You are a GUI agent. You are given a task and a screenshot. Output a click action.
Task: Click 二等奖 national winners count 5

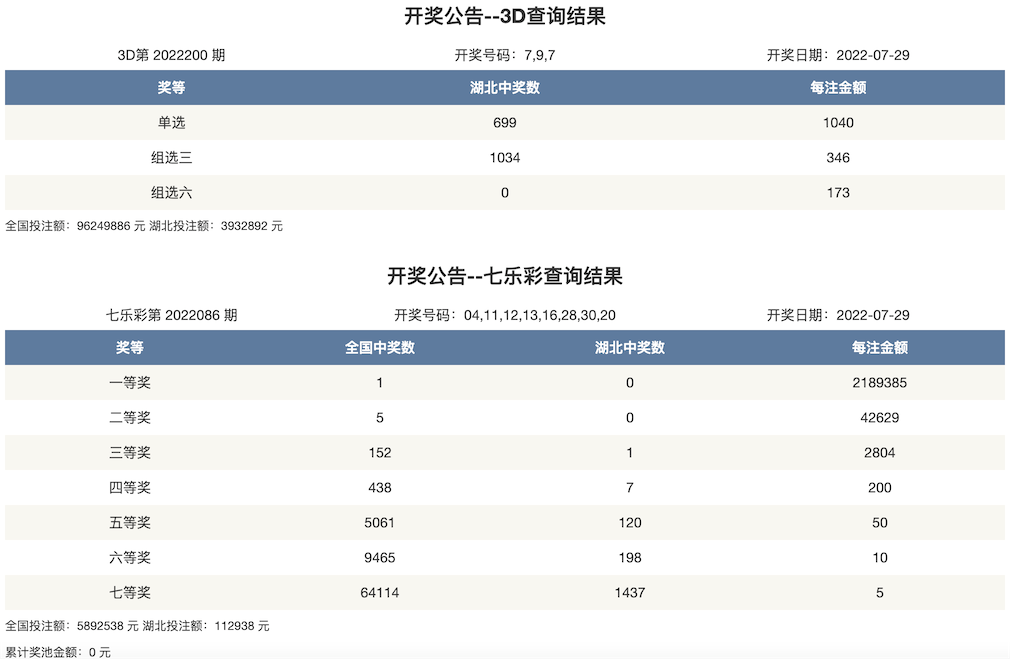point(379,417)
